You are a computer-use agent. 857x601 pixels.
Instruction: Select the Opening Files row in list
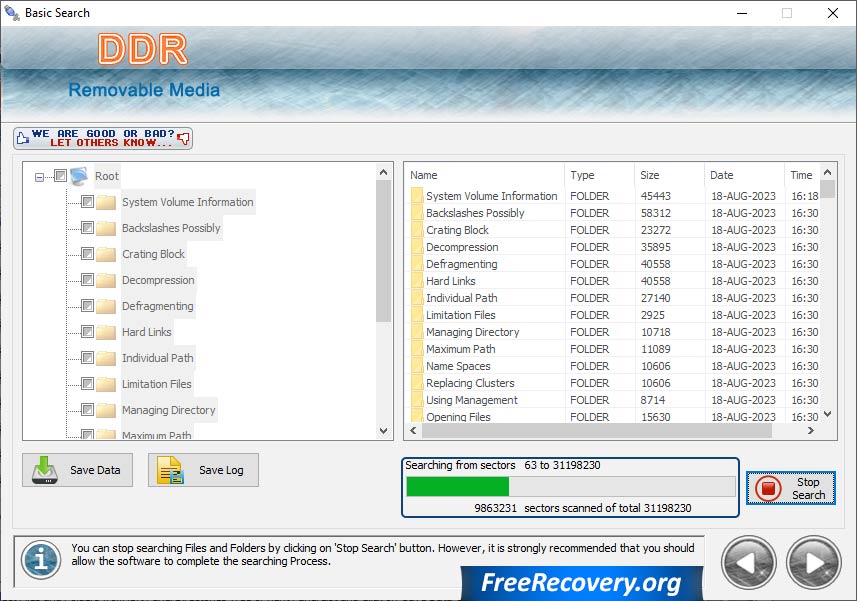tap(613, 417)
